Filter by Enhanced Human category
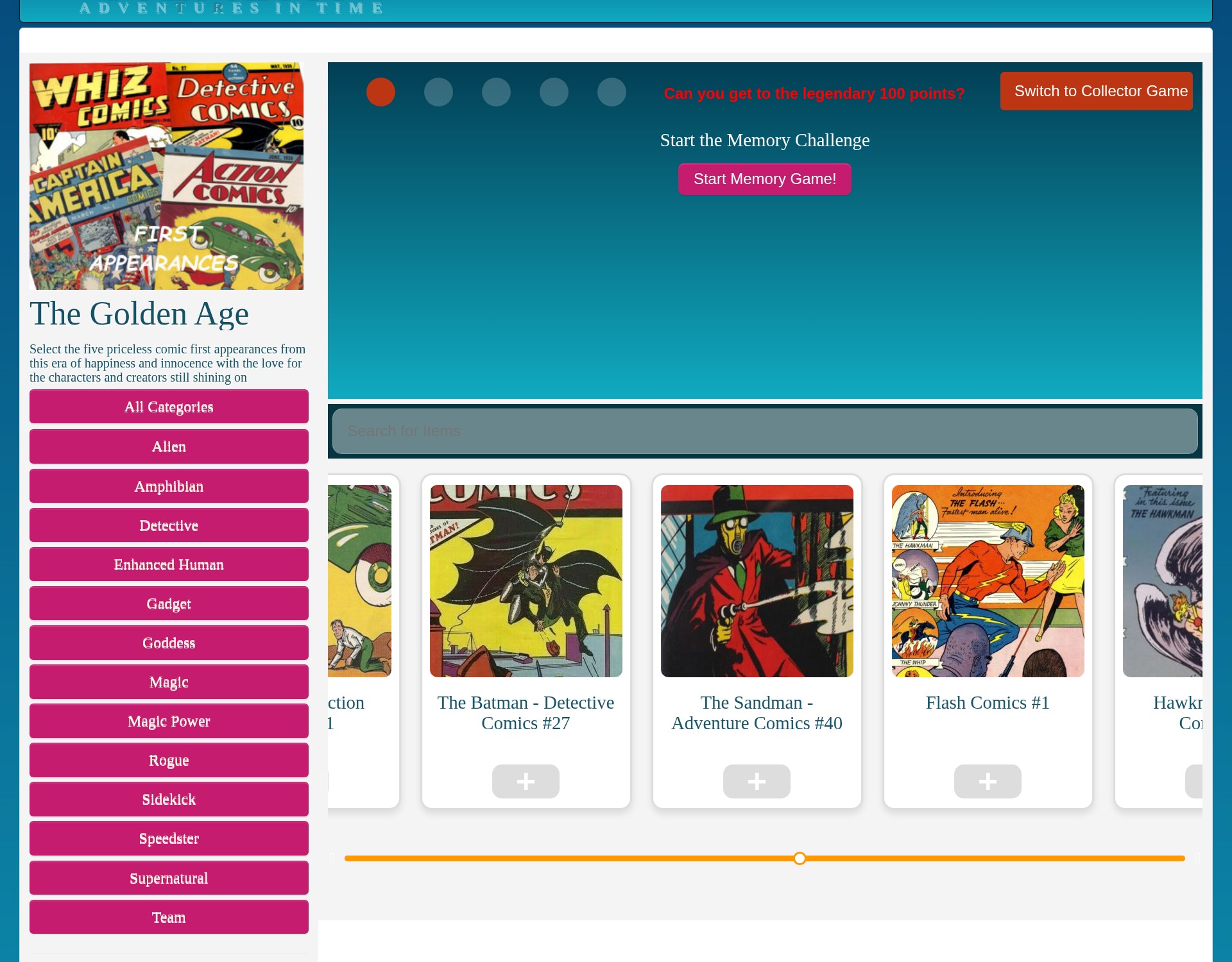1232x962 pixels. [169, 564]
